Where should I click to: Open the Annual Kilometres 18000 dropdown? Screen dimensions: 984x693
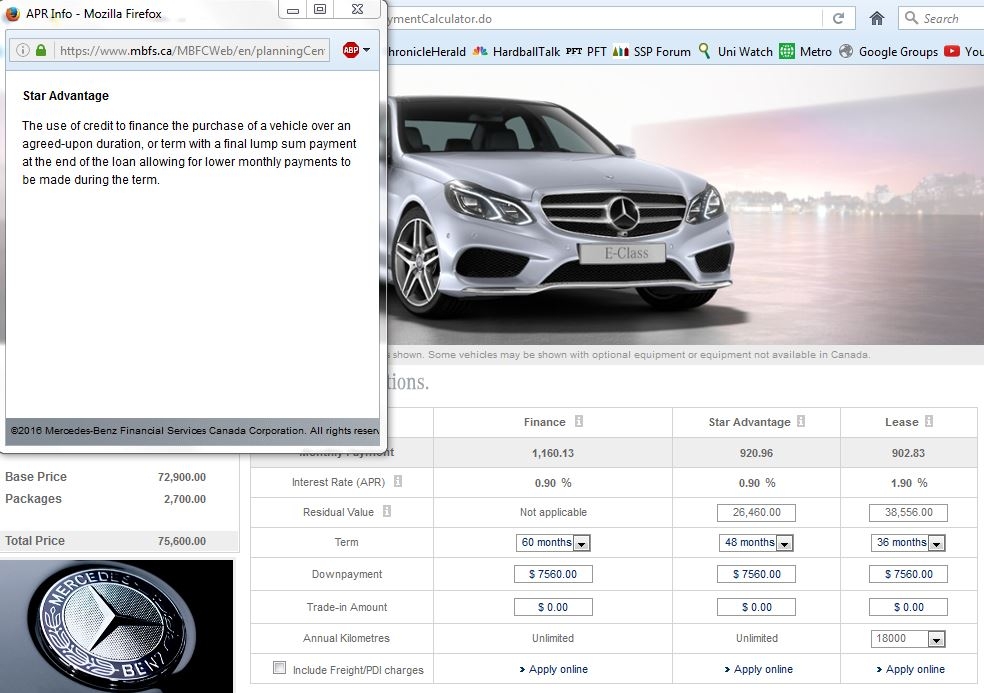coord(908,638)
